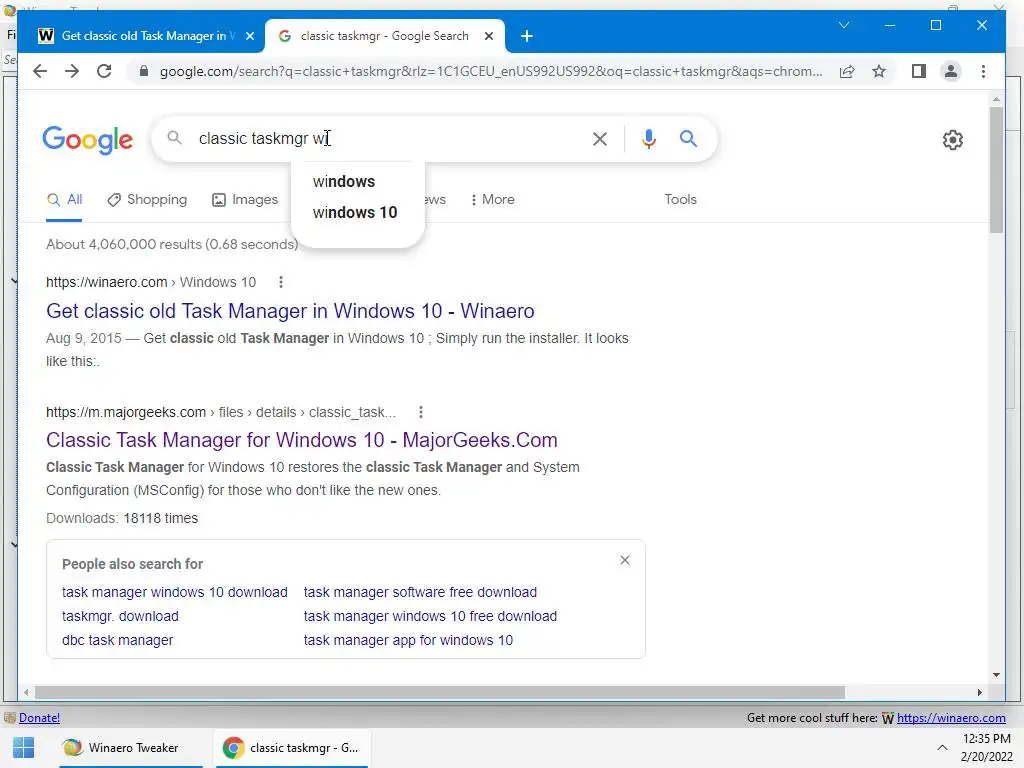The width and height of the screenshot is (1024, 768).
Task: Bookmark this page with the star icon
Action: click(x=879, y=71)
